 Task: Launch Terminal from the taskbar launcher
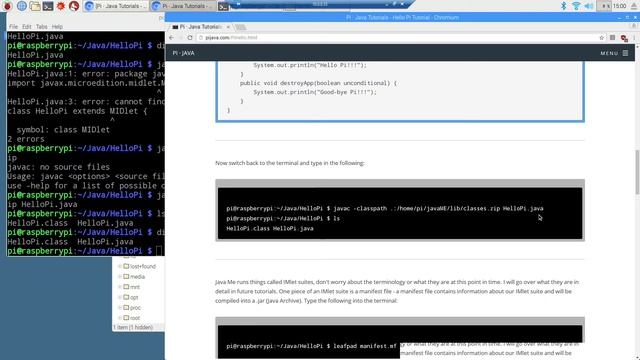point(48,6)
